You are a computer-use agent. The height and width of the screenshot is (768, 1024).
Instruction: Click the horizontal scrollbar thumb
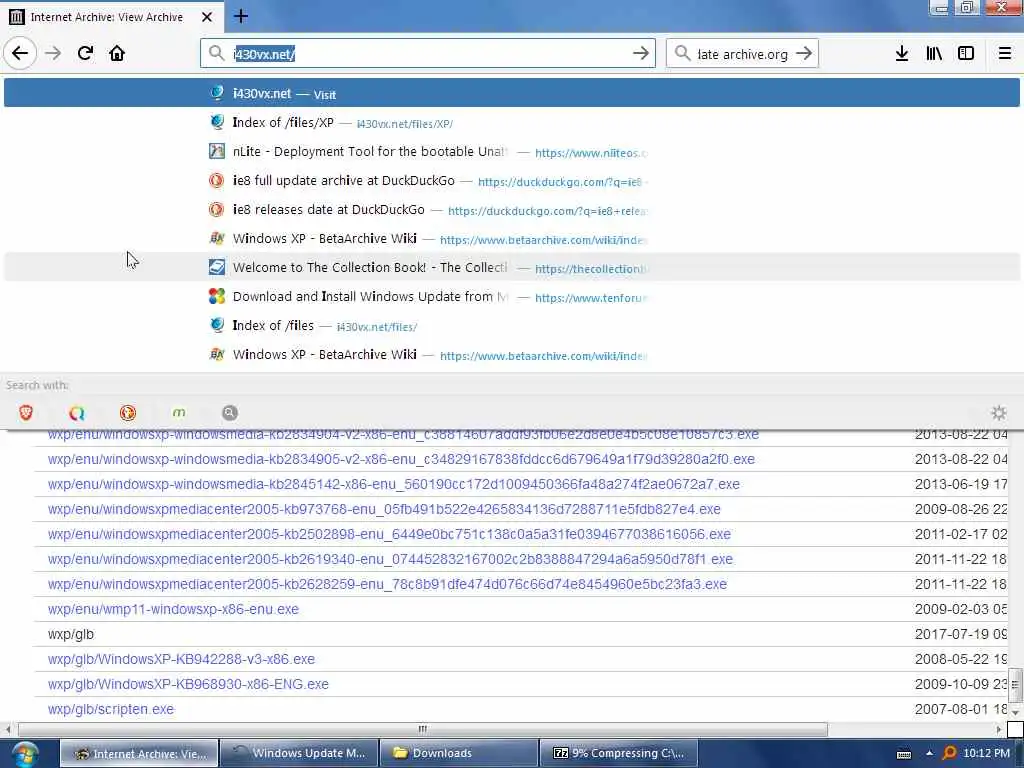pos(423,729)
